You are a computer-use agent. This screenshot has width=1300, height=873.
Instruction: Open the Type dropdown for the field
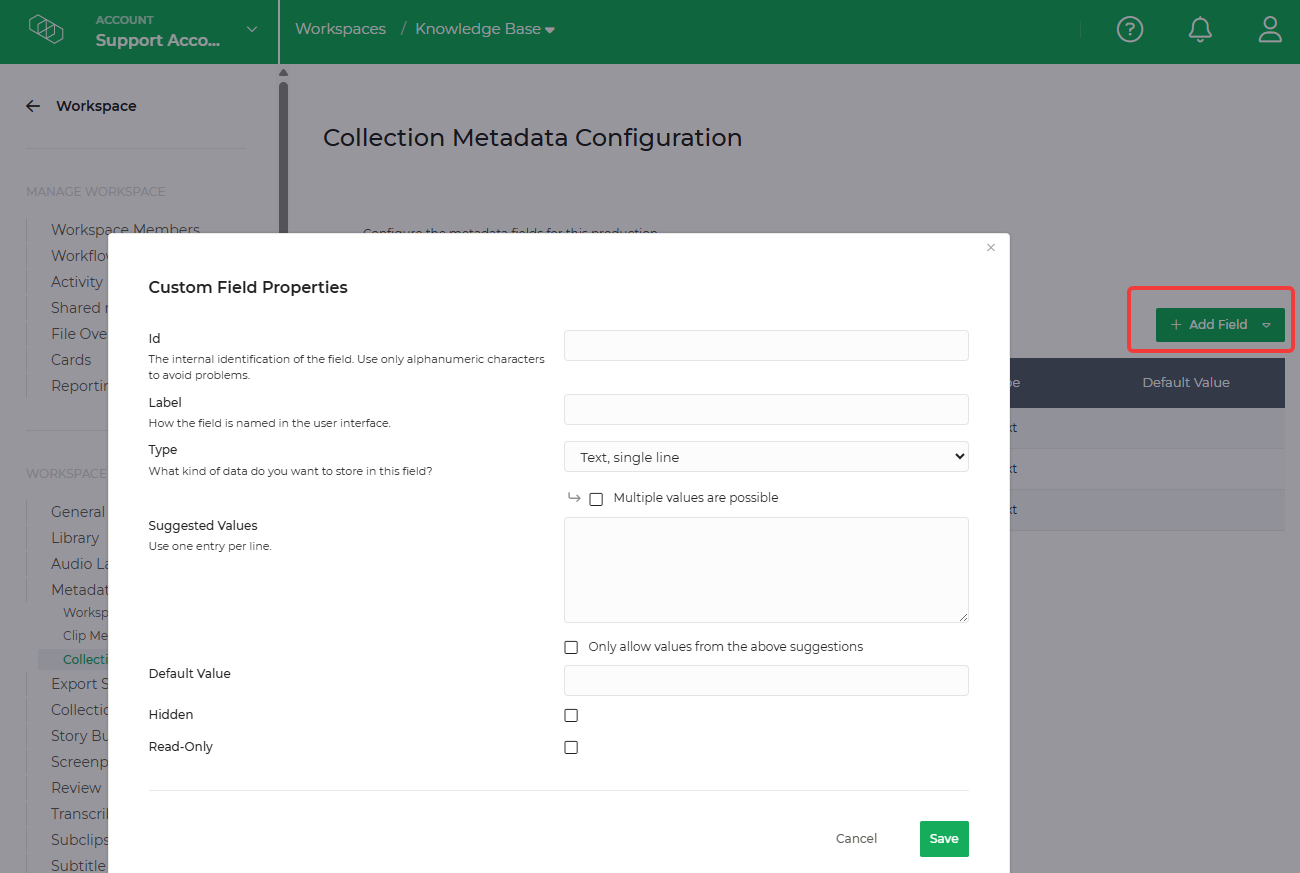(766, 457)
